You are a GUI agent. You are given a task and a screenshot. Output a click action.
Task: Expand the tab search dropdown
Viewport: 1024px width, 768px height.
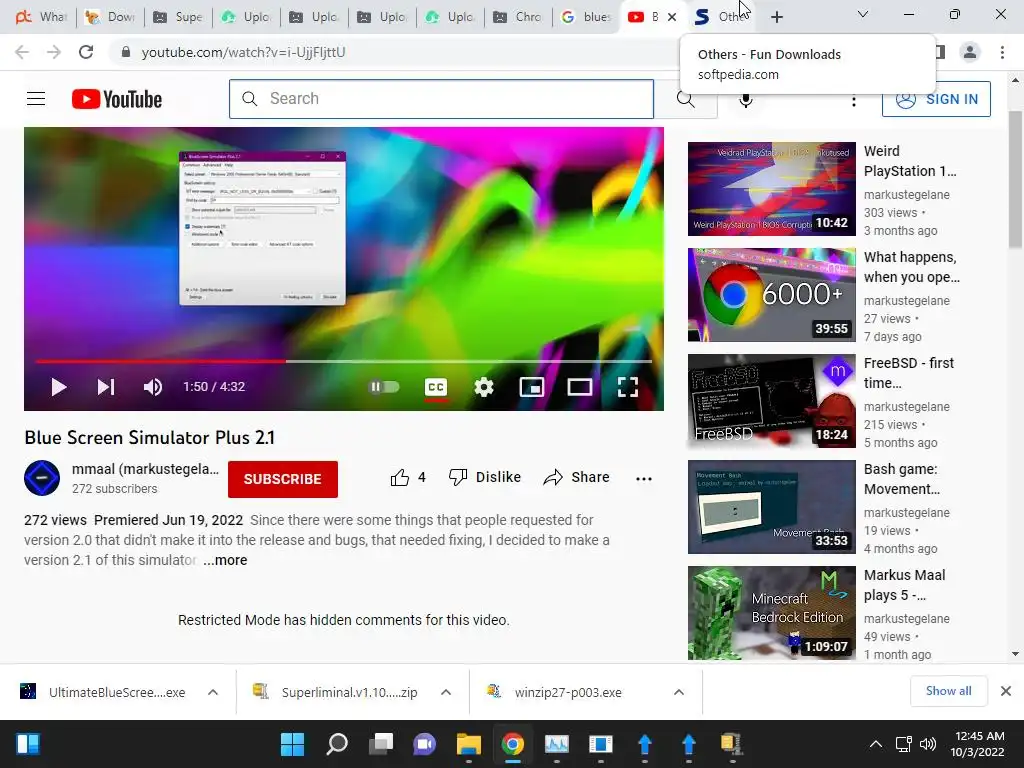point(863,14)
